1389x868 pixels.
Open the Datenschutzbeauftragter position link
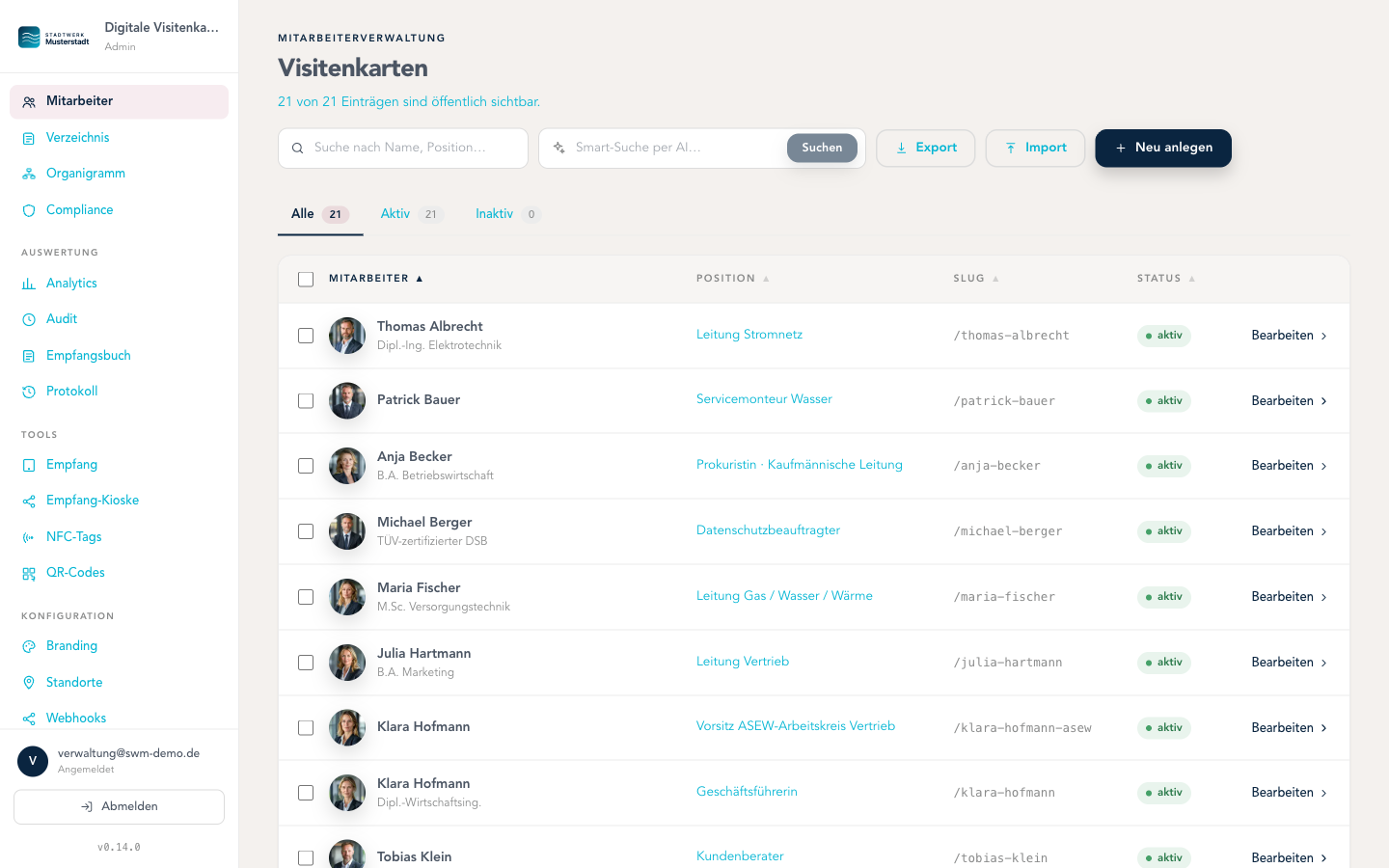768,530
